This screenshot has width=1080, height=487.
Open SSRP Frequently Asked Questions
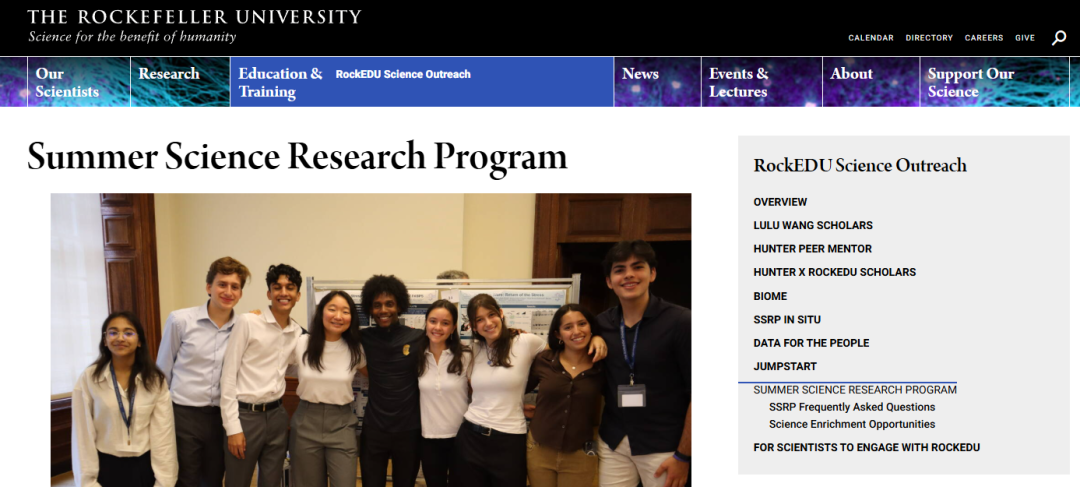(x=852, y=407)
